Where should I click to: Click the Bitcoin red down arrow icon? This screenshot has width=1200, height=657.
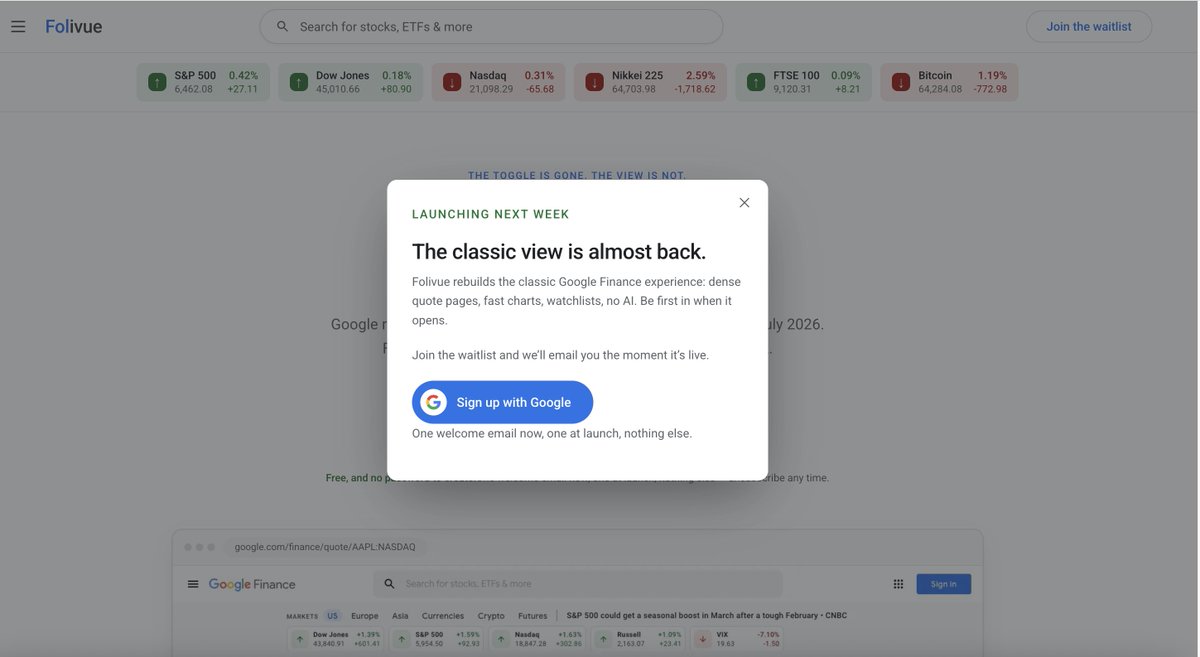tap(901, 82)
